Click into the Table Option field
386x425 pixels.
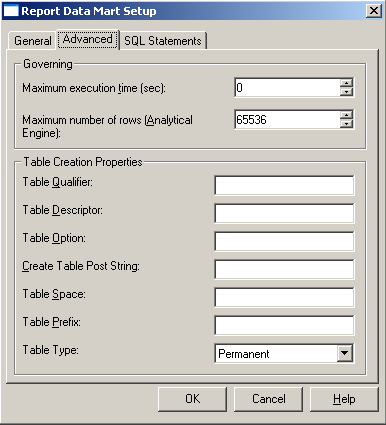point(284,241)
